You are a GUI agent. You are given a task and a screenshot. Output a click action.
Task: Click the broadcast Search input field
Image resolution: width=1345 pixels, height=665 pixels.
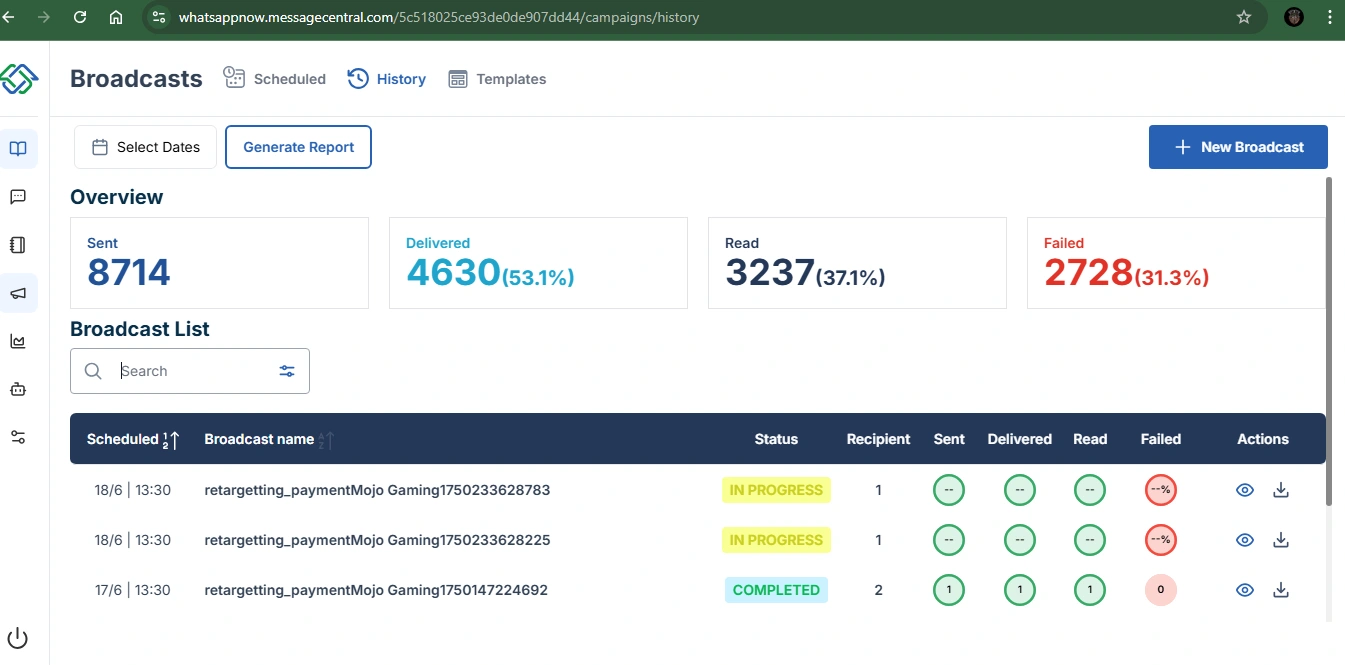tap(190, 371)
